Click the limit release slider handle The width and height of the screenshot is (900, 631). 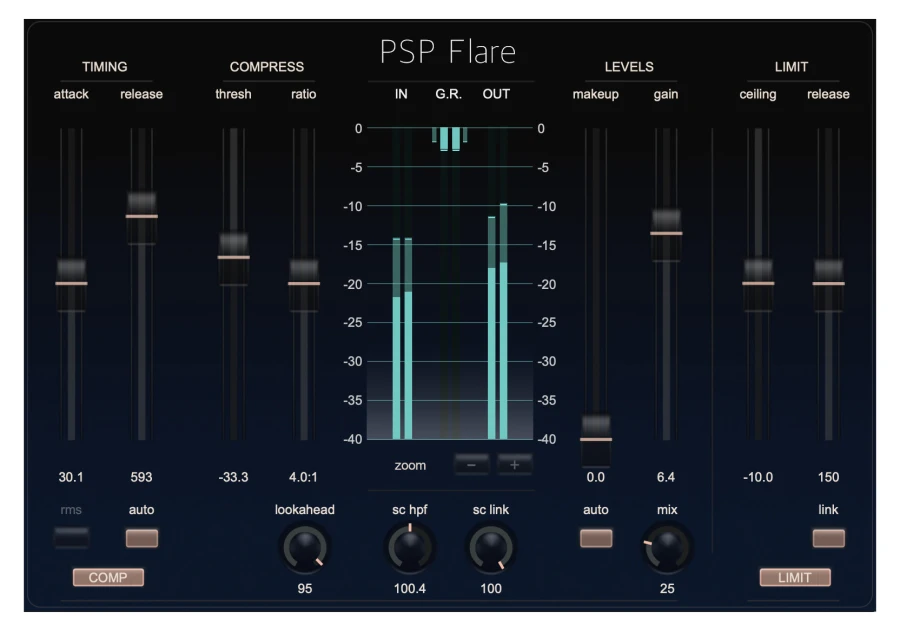point(828,284)
